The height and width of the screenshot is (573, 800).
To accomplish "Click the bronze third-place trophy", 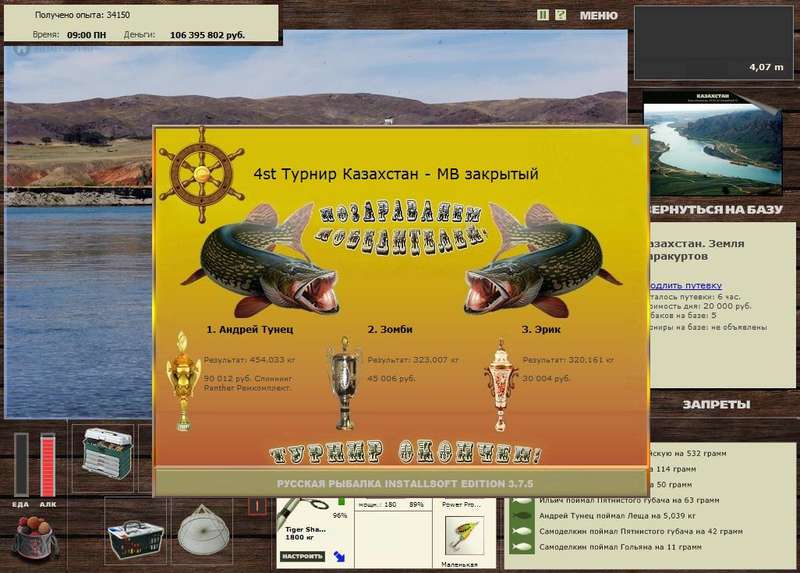I will coord(501,385).
